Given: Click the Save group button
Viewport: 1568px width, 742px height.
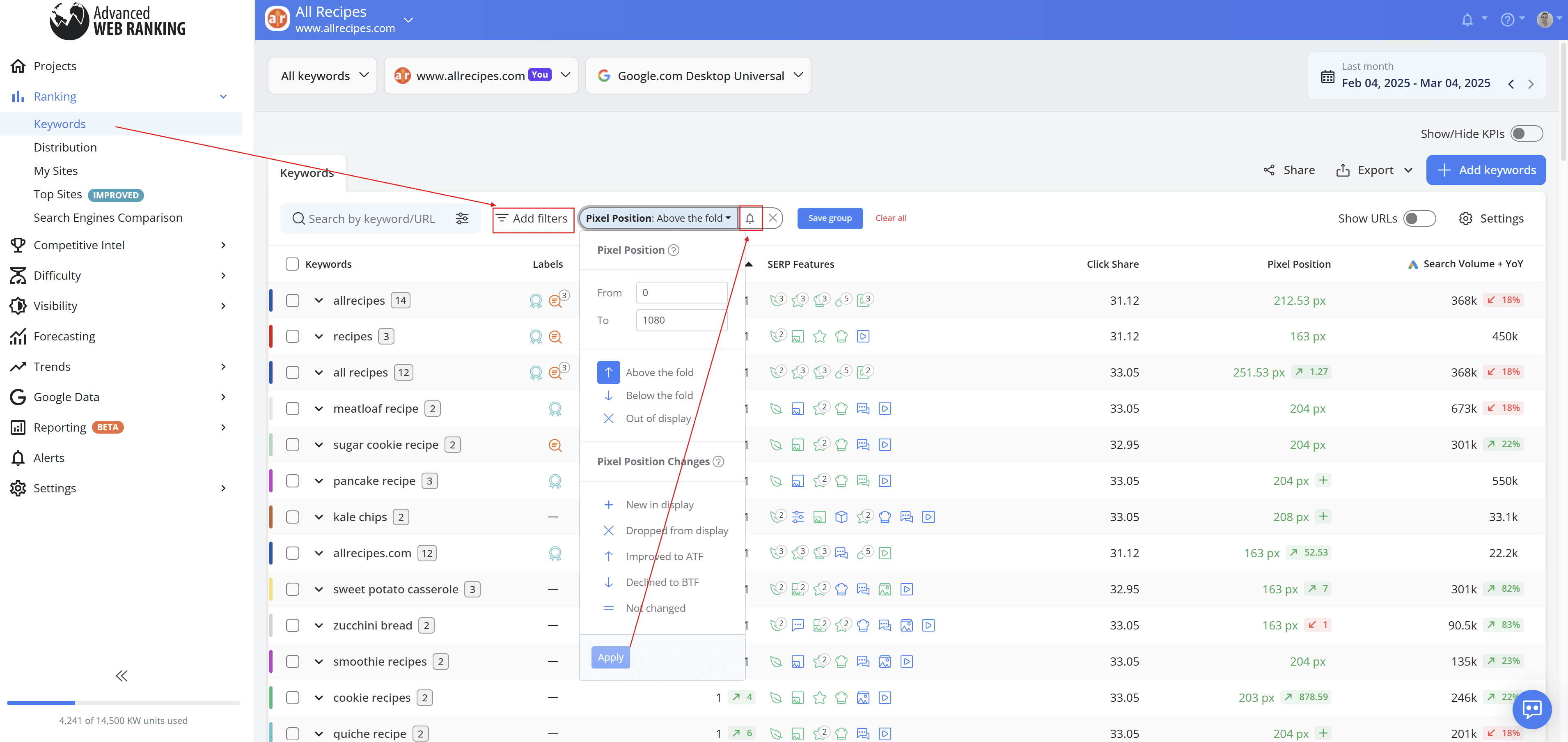Looking at the screenshot, I should (x=830, y=218).
